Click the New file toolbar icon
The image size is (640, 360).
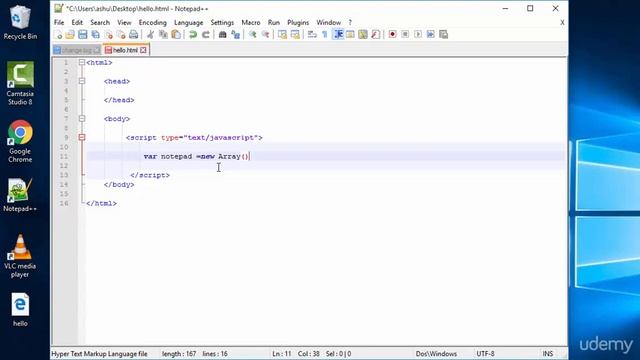58,35
